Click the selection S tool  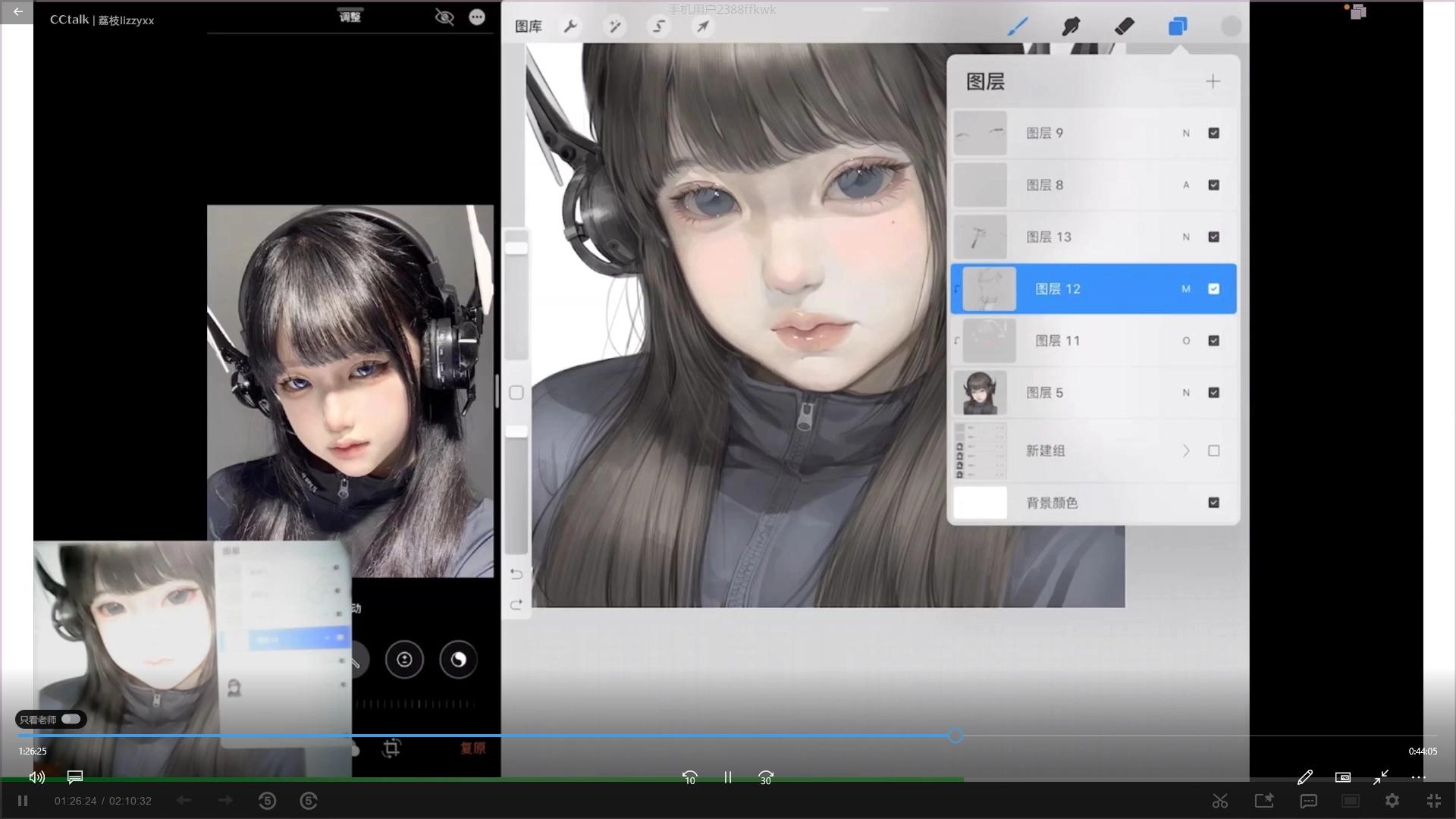(x=658, y=27)
